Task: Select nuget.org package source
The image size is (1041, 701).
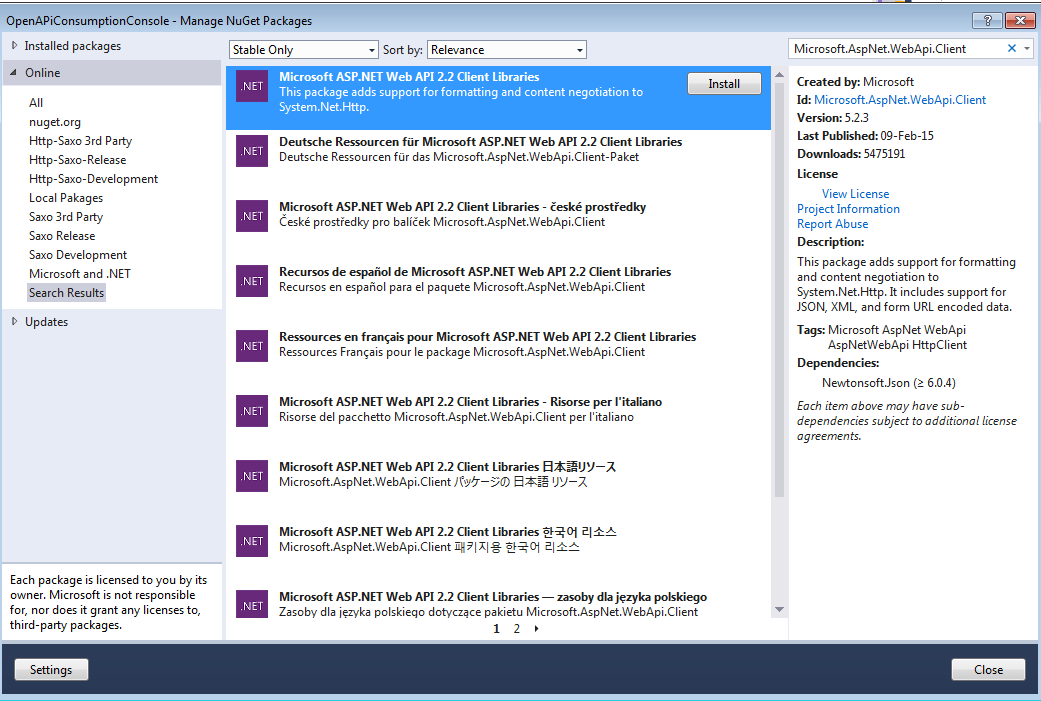Action: click(x=55, y=122)
